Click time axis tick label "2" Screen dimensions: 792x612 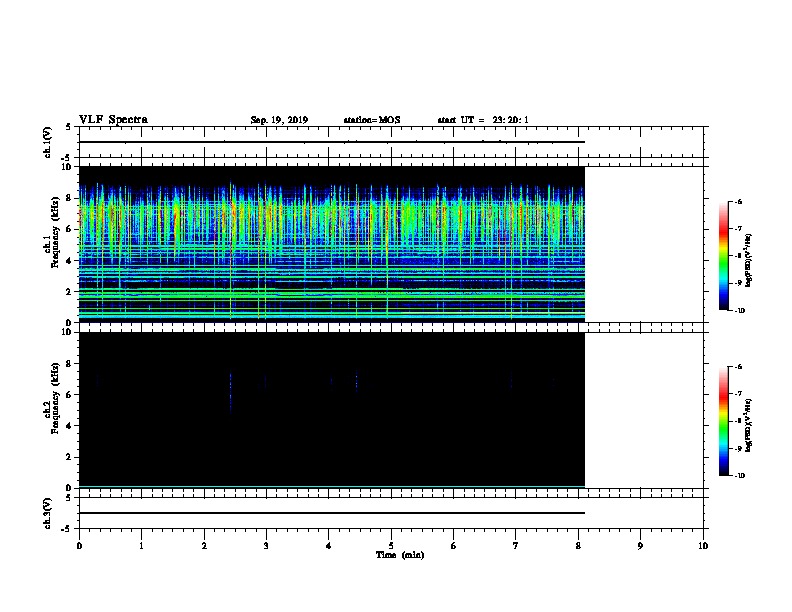click(204, 546)
